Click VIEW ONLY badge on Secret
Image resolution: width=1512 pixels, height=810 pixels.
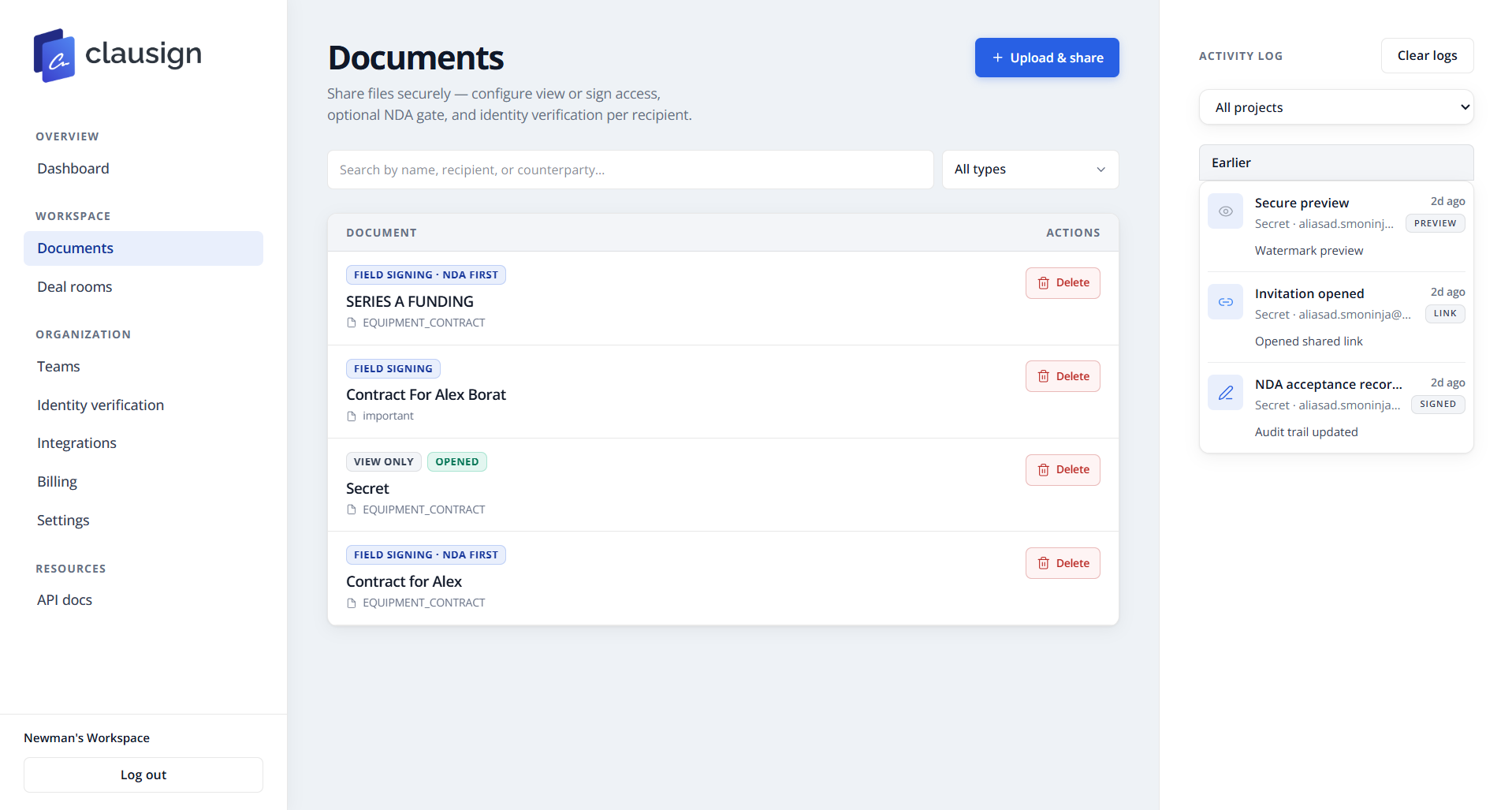click(x=384, y=461)
